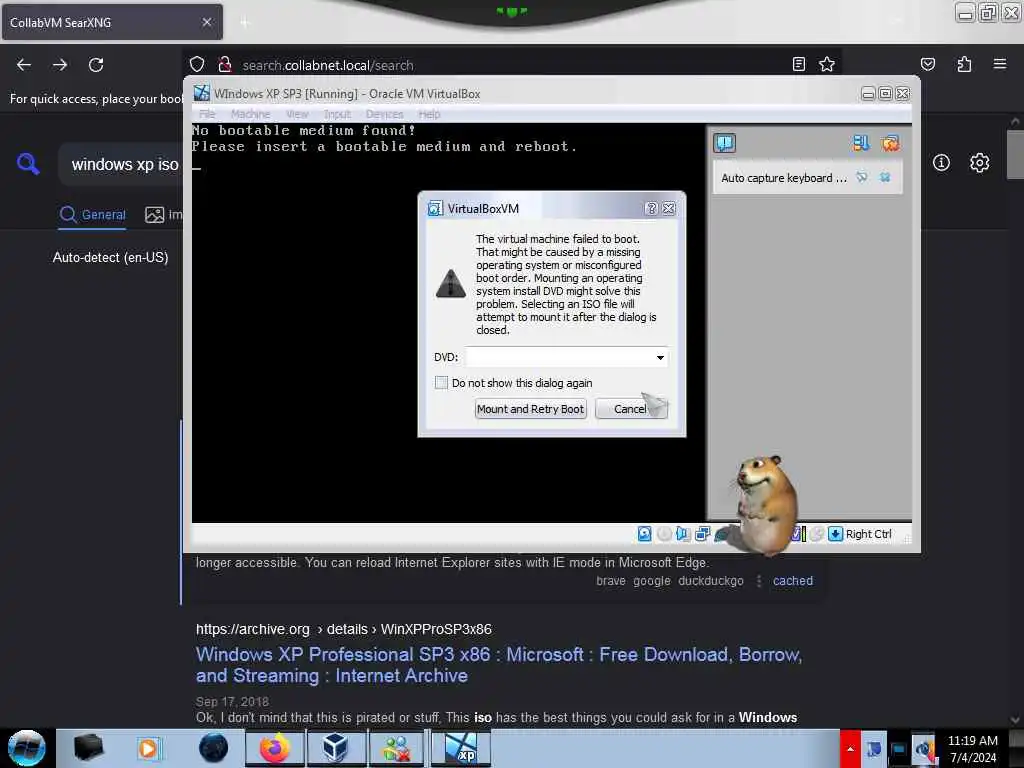Click the black folder taskbar icon

(88, 748)
